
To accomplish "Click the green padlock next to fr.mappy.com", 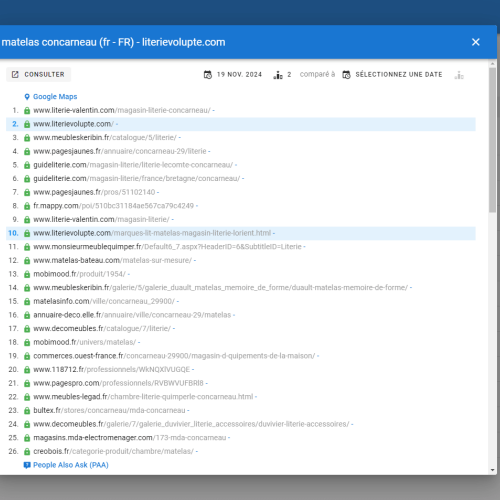I will pos(27,206).
